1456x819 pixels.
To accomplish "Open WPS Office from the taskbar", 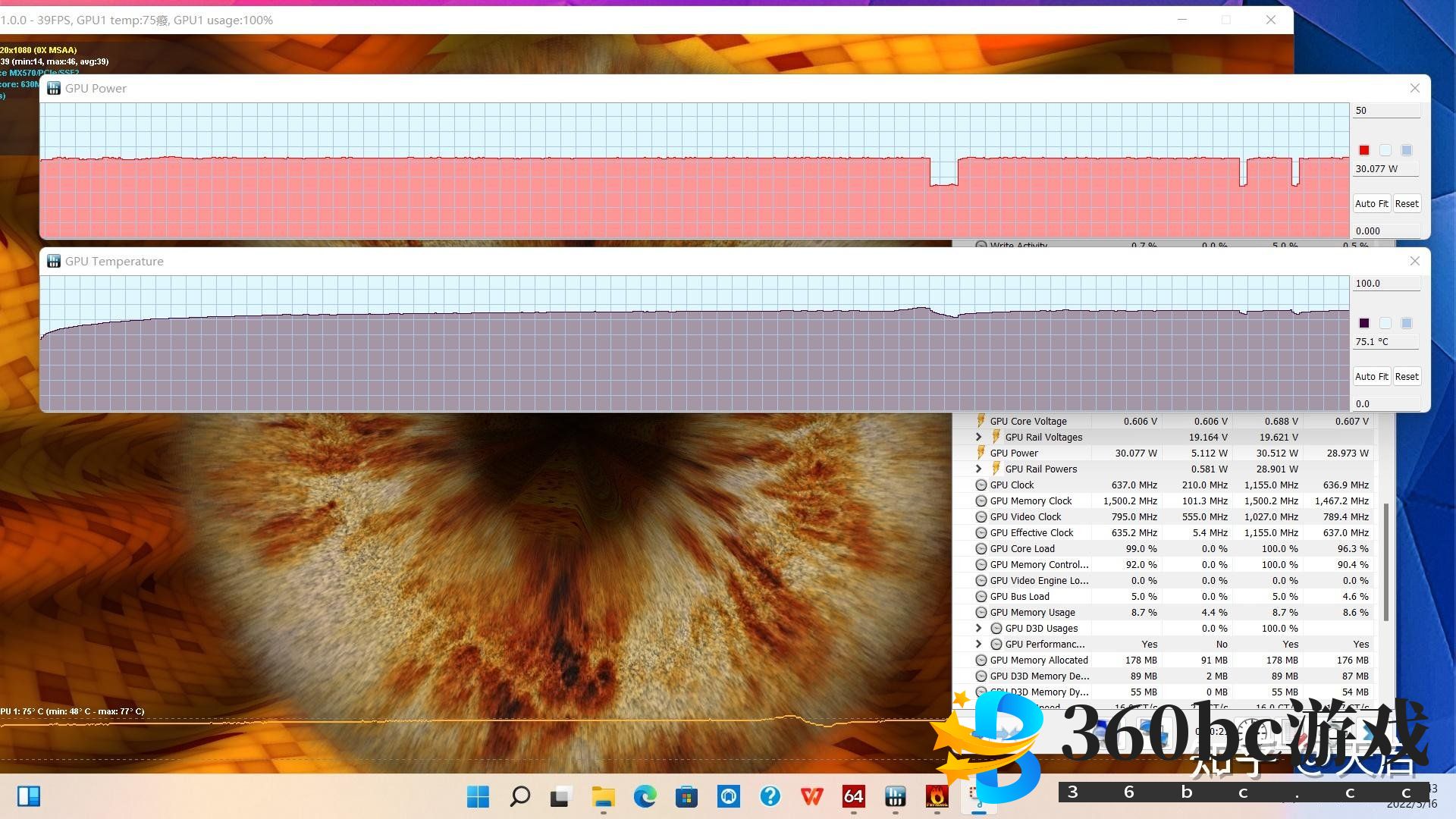I will pyautogui.click(x=811, y=796).
